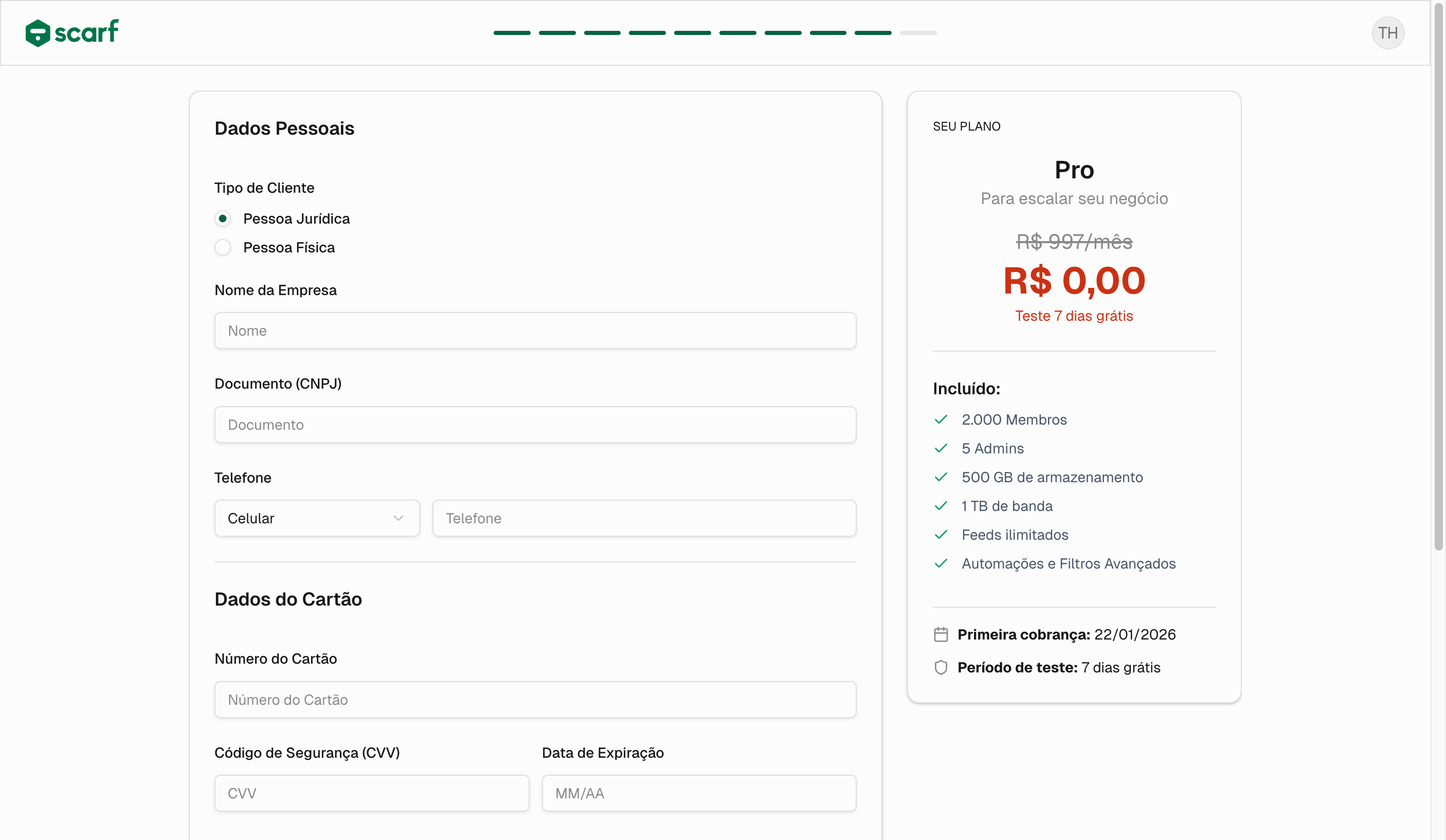Screen dimensions: 1446x840
Task: Select the Pessoa Jurídica option
Action: point(223,218)
